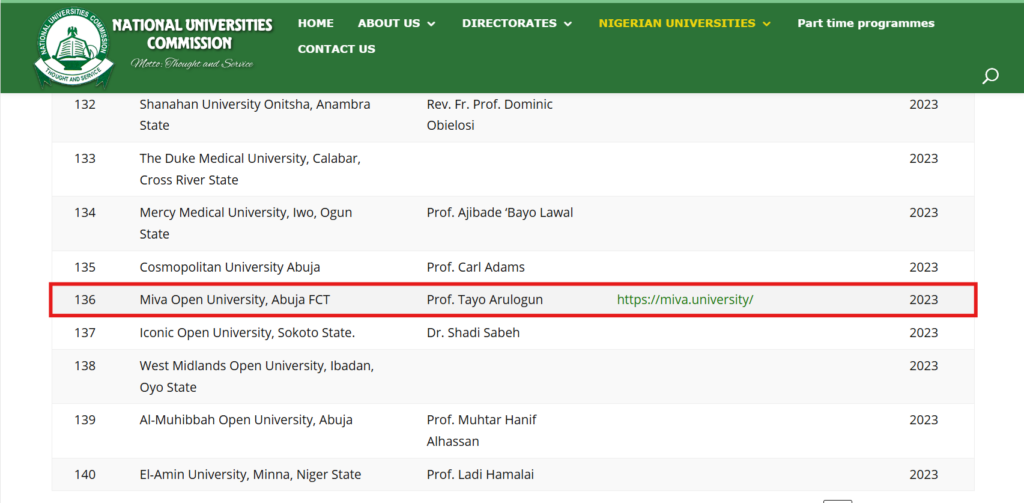The height and width of the screenshot is (503, 1024).
Task: Select Iconic Open University, Sokoto State cell
Action: pos(247,333)
